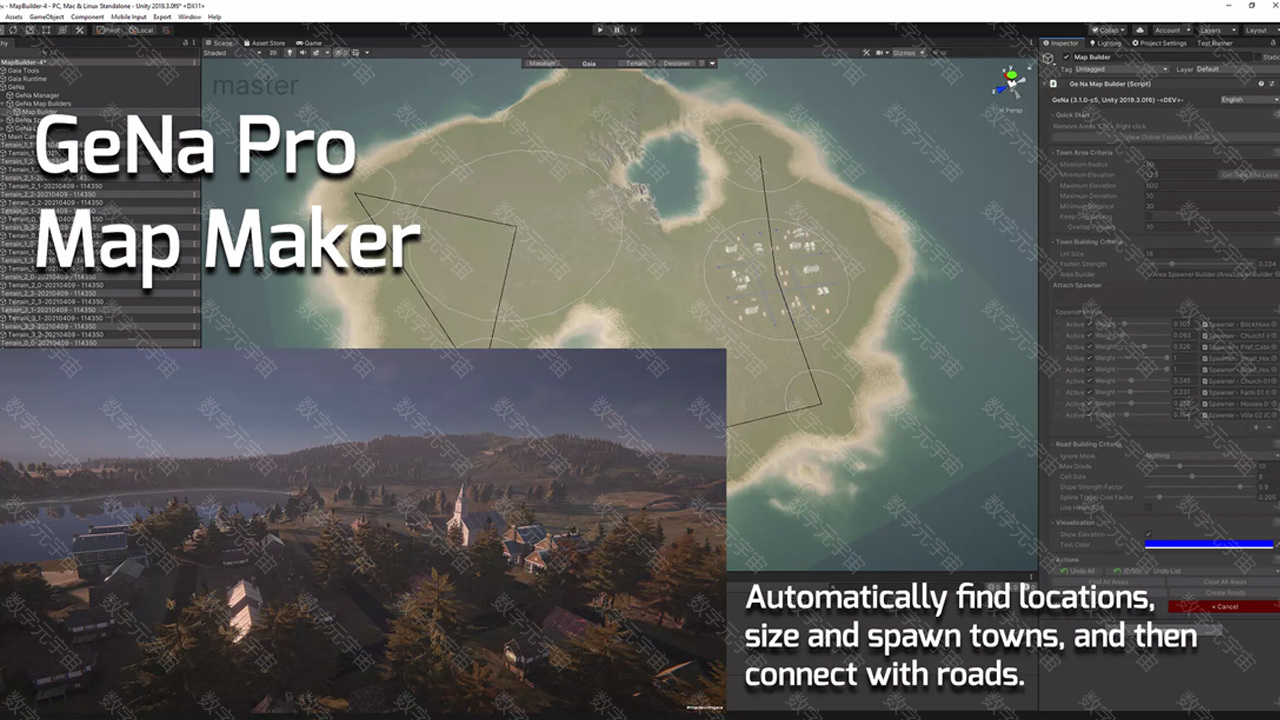
Task: Toggle the scene grid icon
Action: [x=355, y=53]
